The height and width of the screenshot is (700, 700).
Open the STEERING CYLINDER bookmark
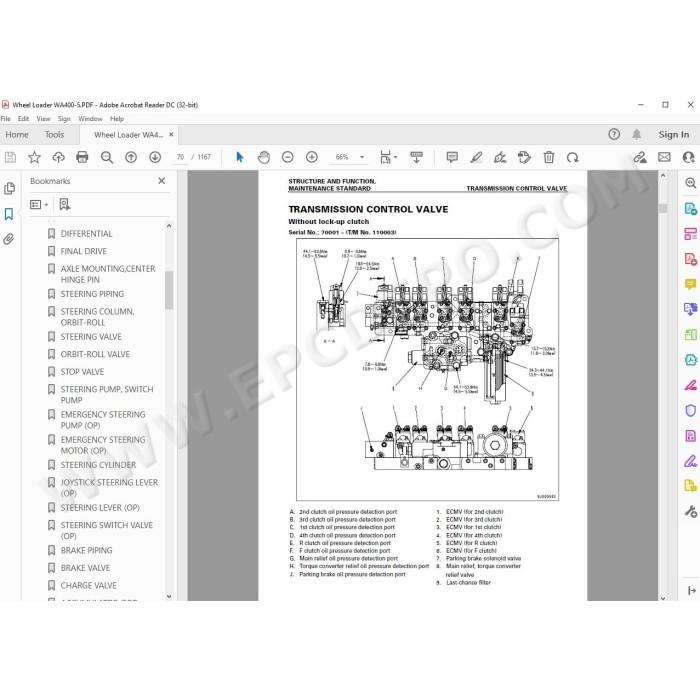coord(98,465)
